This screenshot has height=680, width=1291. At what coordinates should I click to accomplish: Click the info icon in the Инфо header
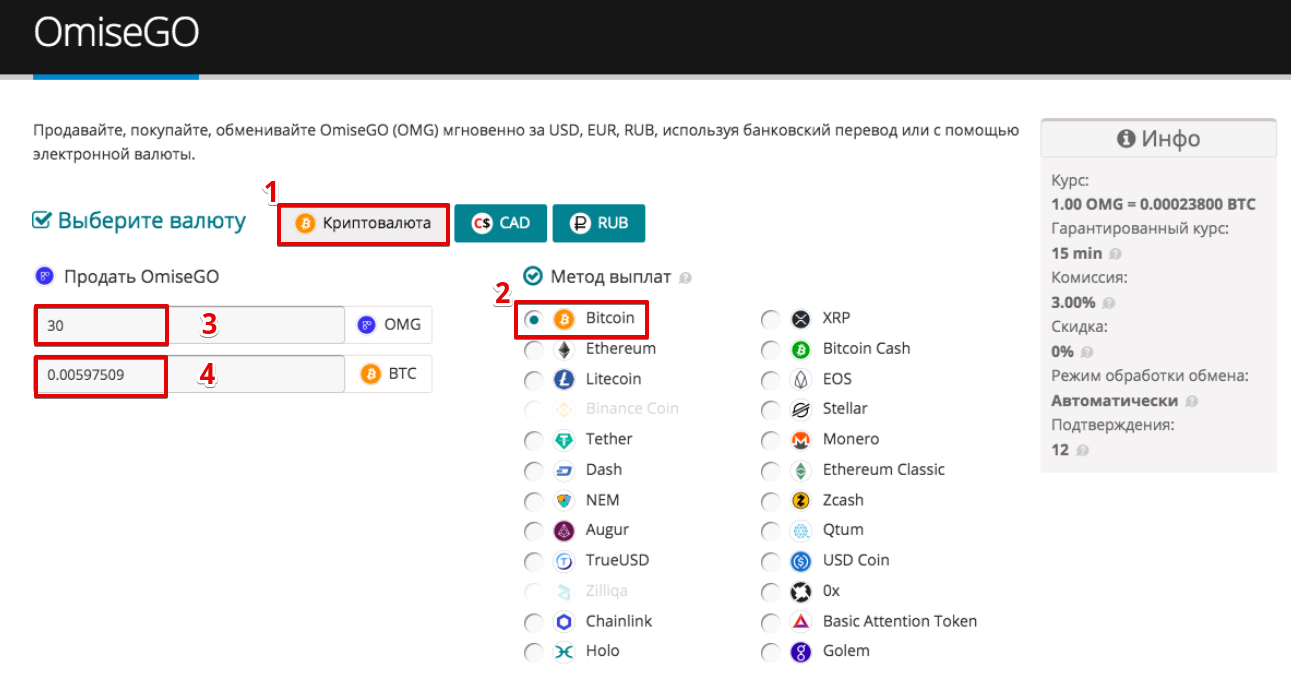1126,139
